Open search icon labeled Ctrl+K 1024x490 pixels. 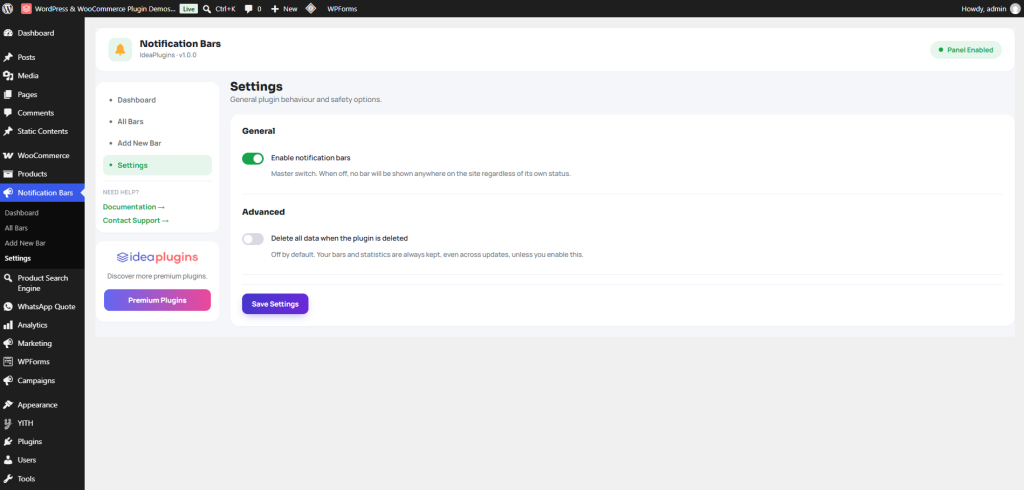[x=207, y=9]
